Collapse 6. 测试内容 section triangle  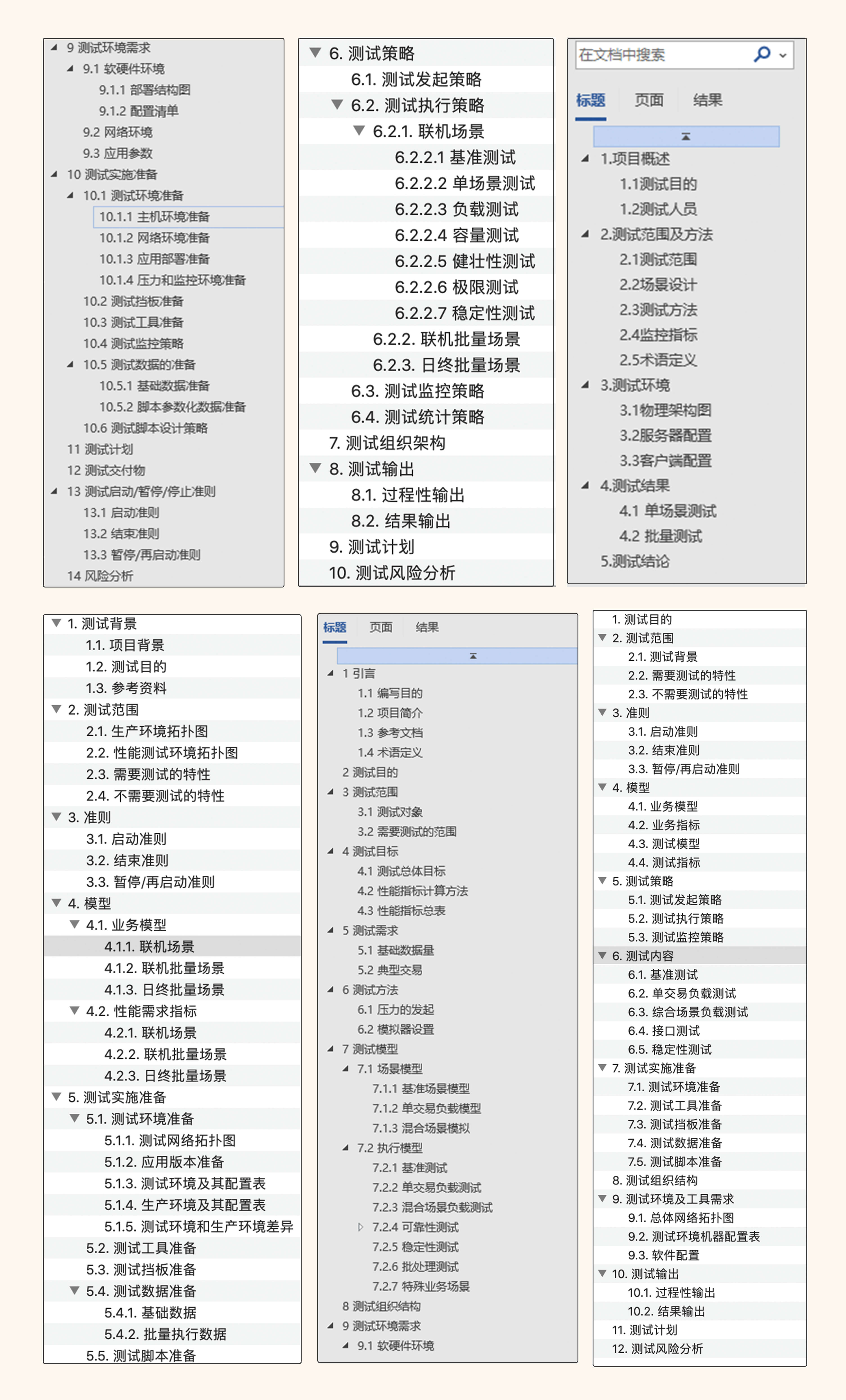602,956
